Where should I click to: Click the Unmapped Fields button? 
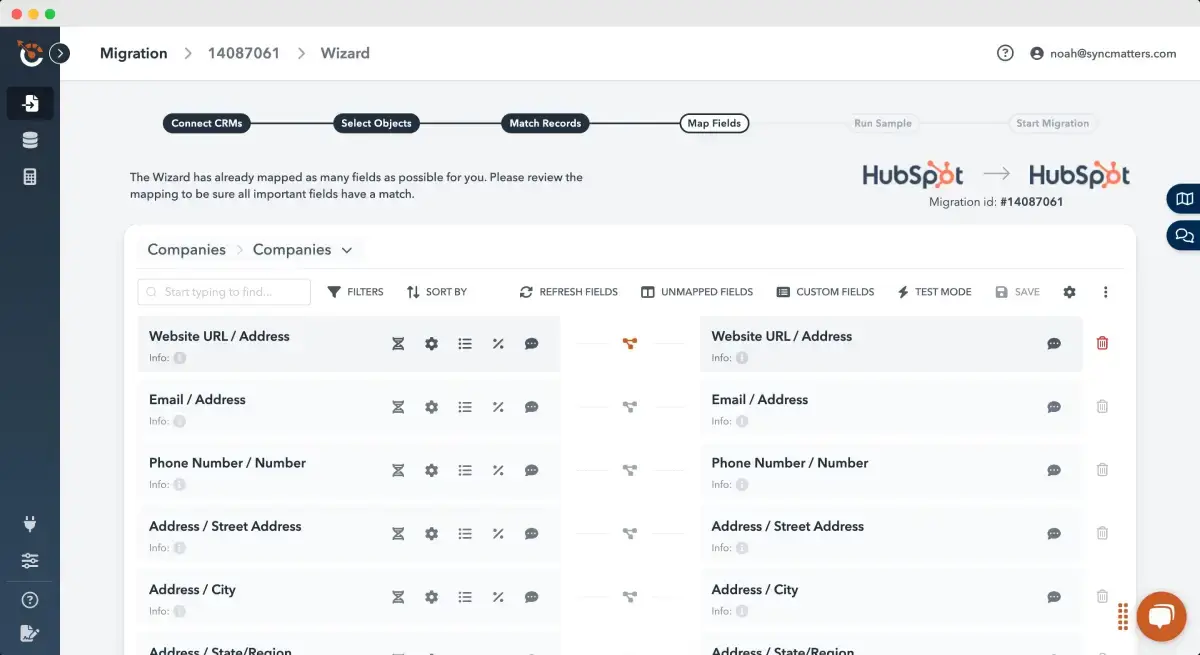(x=697, y=292)
